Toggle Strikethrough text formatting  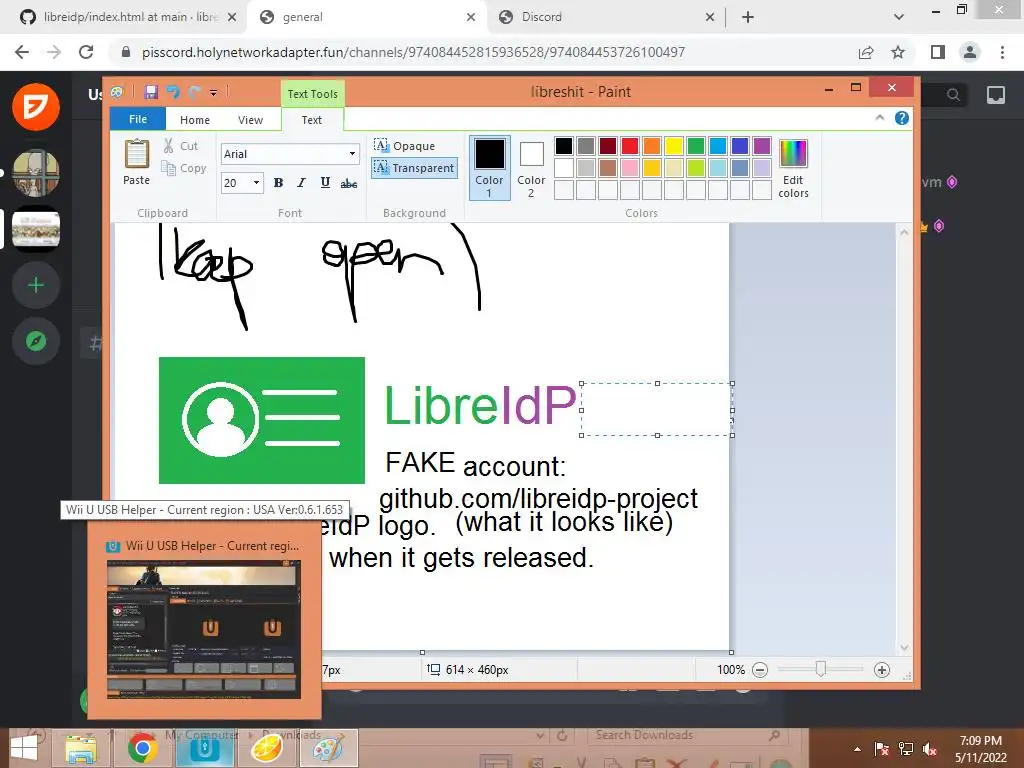(349, 183)
